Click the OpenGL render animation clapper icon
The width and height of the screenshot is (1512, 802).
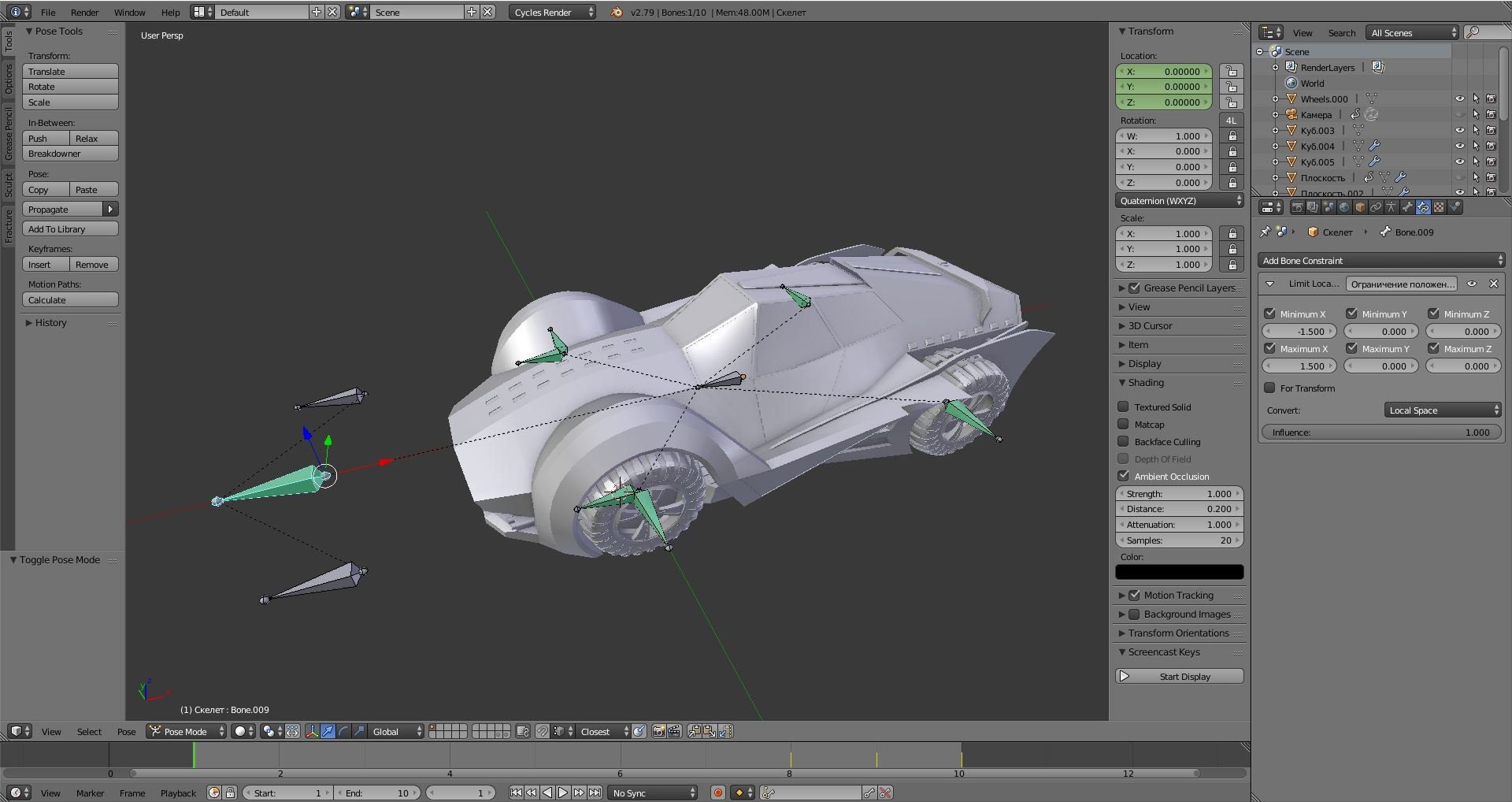[674, 731]
